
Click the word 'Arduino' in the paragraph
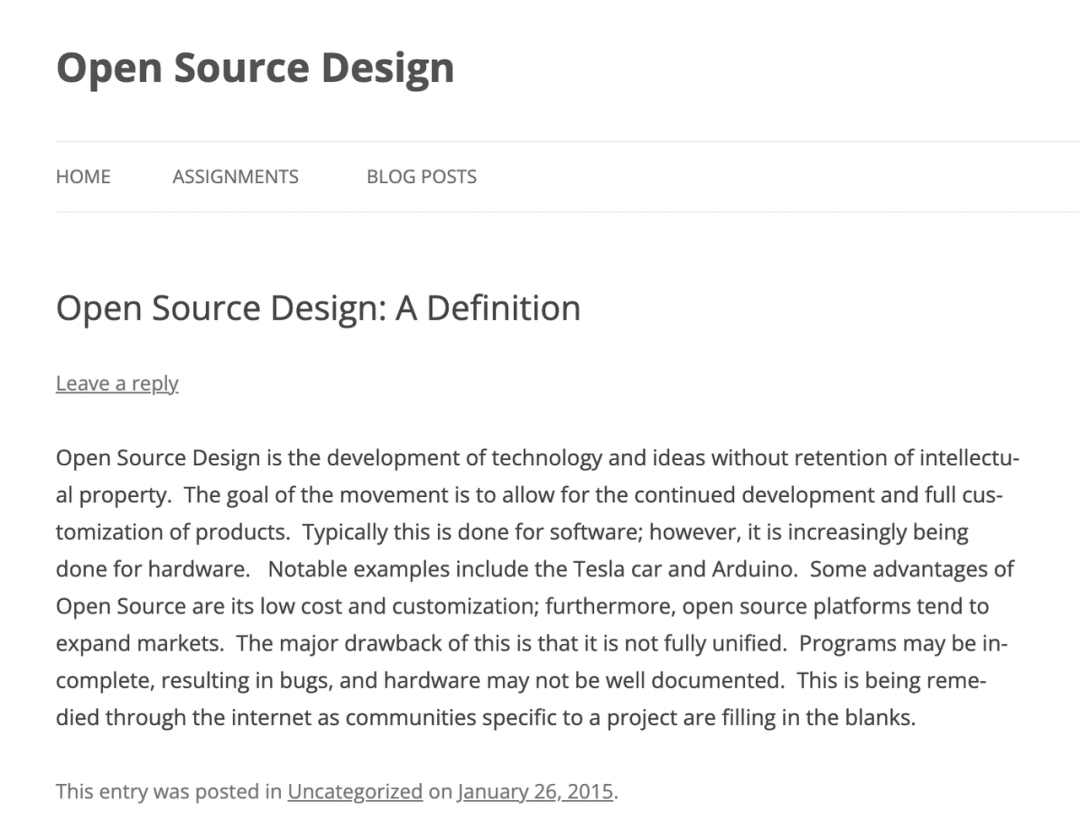758,569
